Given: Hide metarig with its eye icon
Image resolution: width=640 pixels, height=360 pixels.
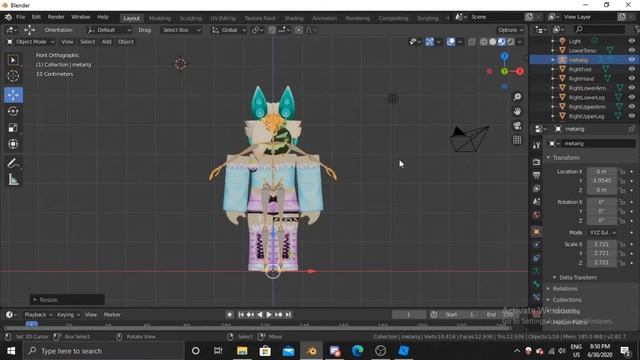Looking at the screenshot, I should tap(631, 60).
